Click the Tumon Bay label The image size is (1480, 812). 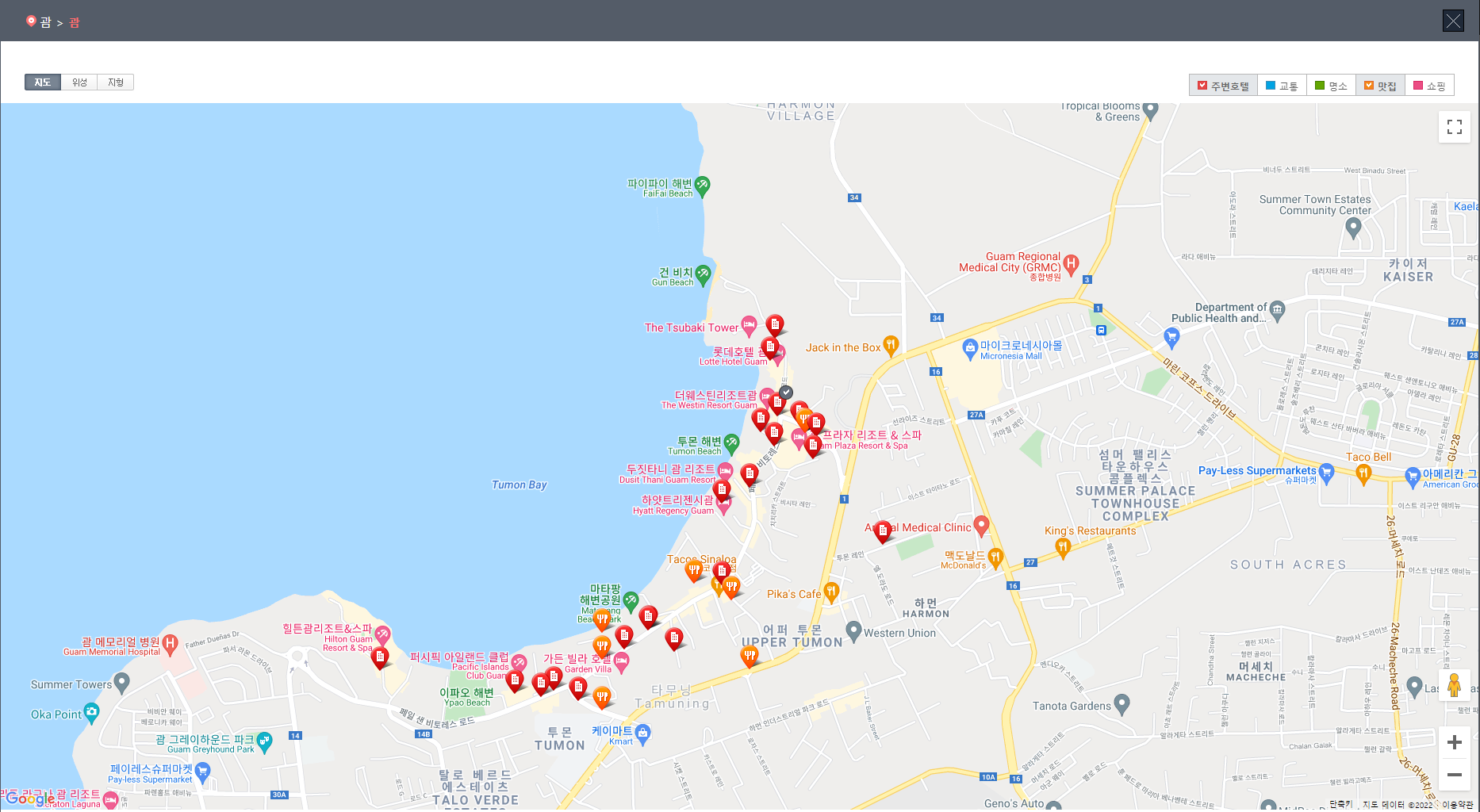519,485
